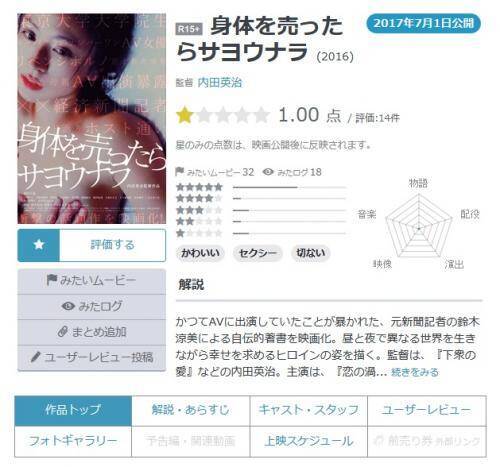The image size is (500, 467).
Task: Click the かわいい tag button
Action: tap(200, 253)
